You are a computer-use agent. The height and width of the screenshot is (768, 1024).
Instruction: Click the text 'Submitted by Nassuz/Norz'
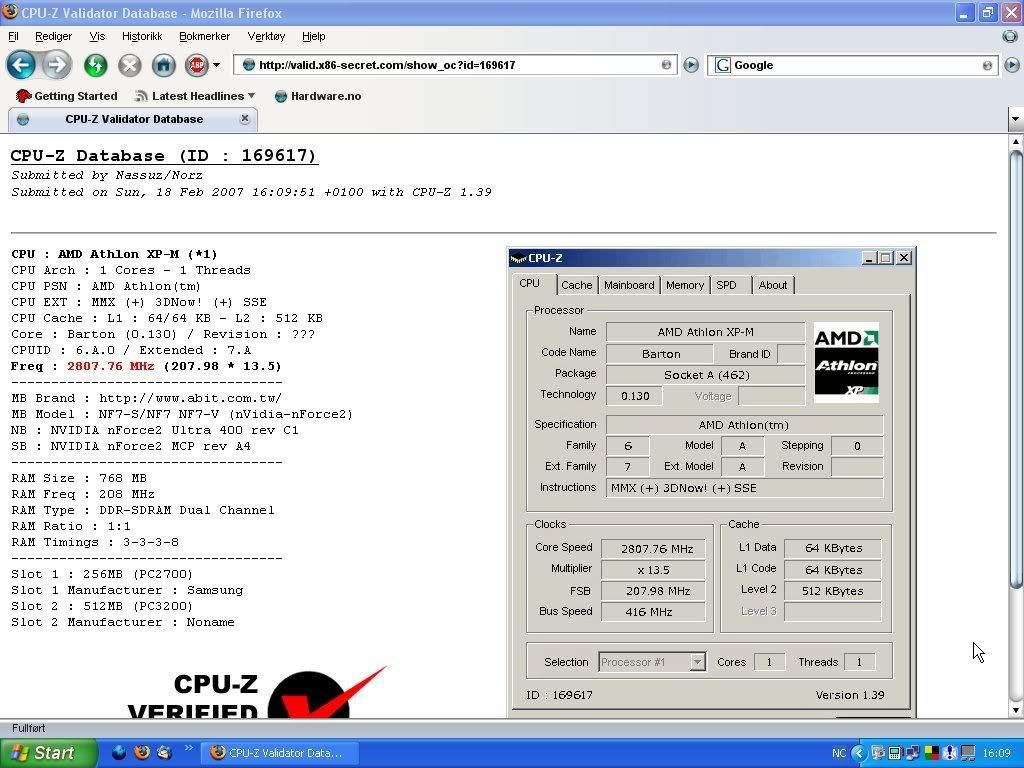107,175
